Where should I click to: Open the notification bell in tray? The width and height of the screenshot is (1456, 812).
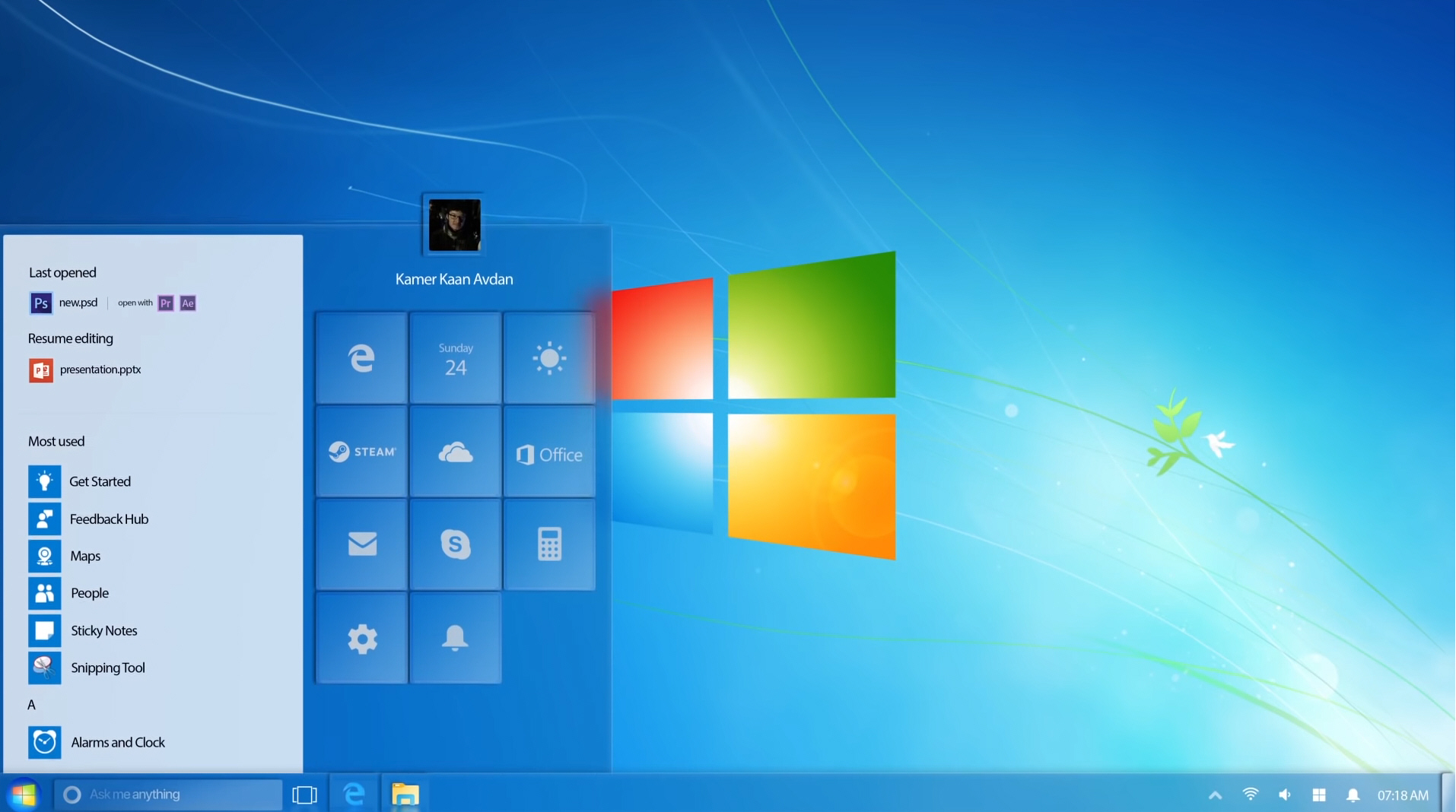pyautogui.click(x=1353, y=795)
